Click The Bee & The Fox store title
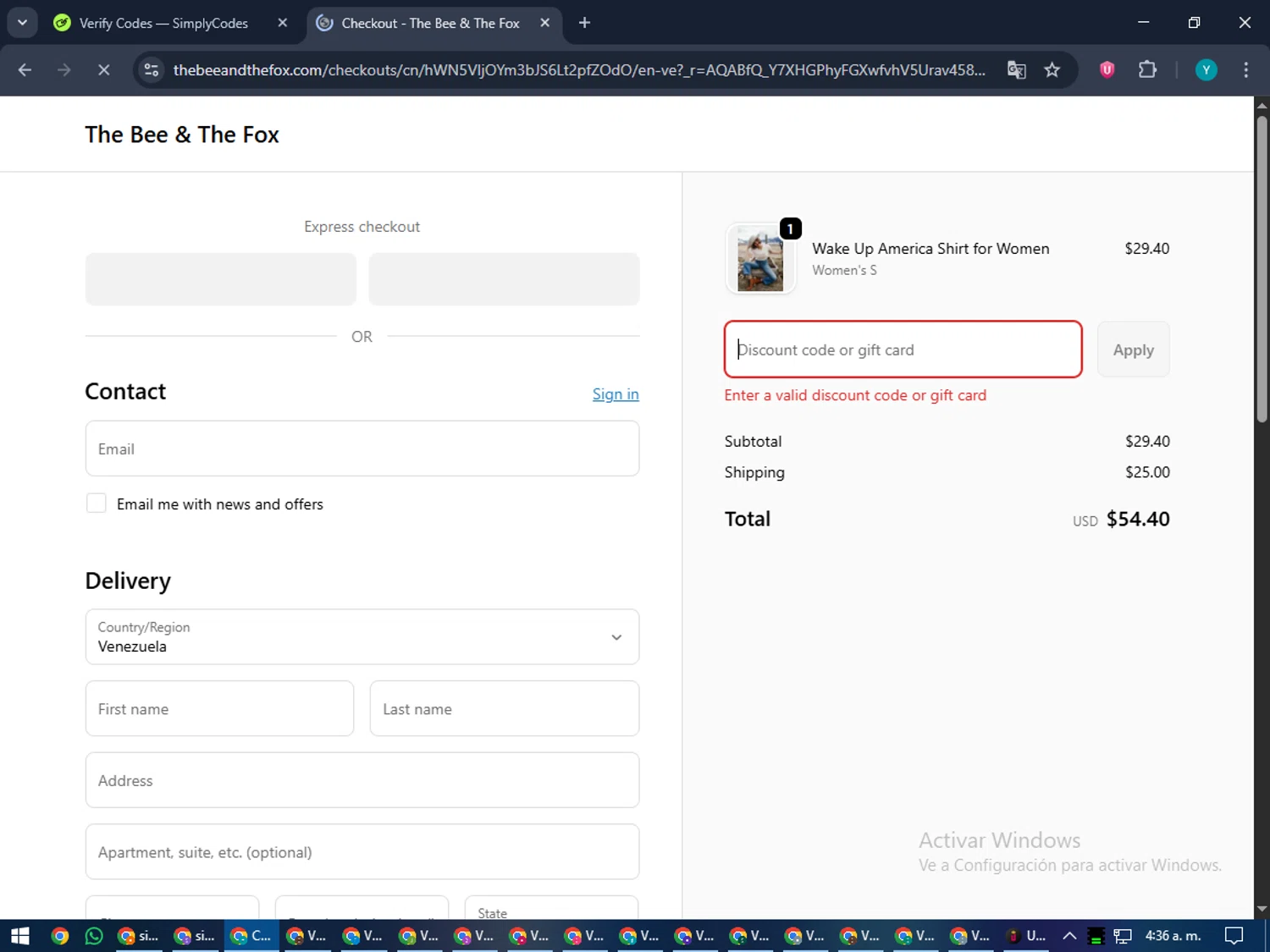 coord(182,135)
